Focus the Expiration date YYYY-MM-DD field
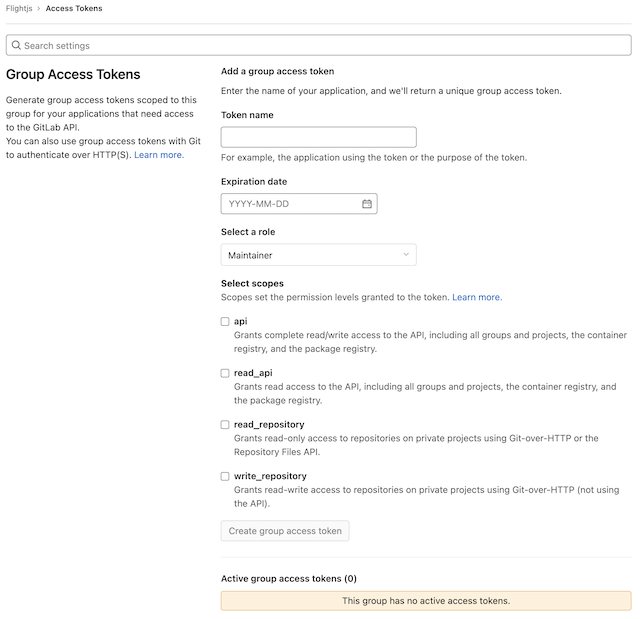This screenshot has height=619, width=640. 290,204
